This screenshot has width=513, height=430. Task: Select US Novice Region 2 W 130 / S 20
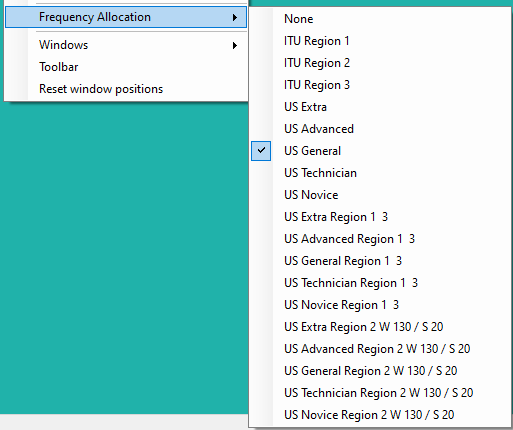coord(380,415)
